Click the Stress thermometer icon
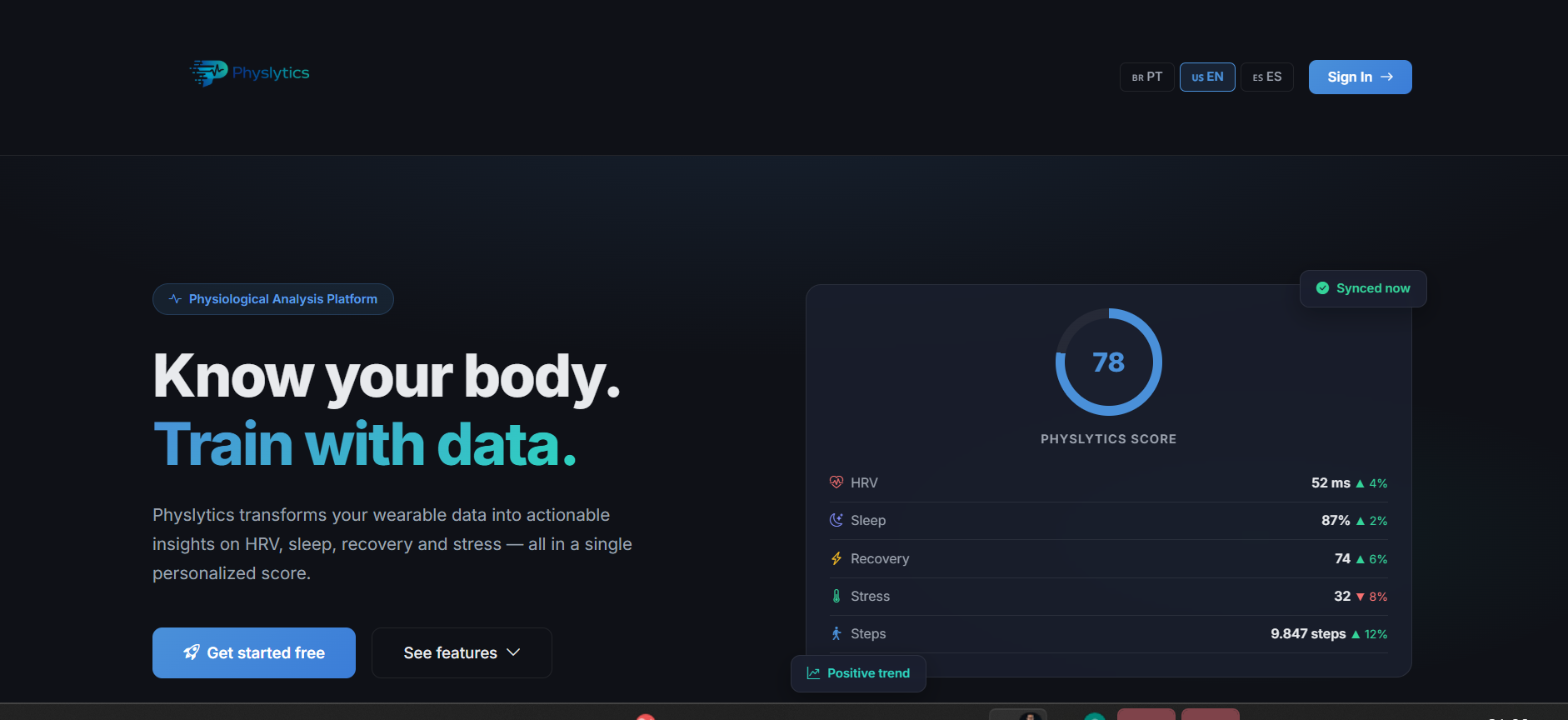Image resolution: width=1568 pixels, height=720 pixels. (836, 596)
